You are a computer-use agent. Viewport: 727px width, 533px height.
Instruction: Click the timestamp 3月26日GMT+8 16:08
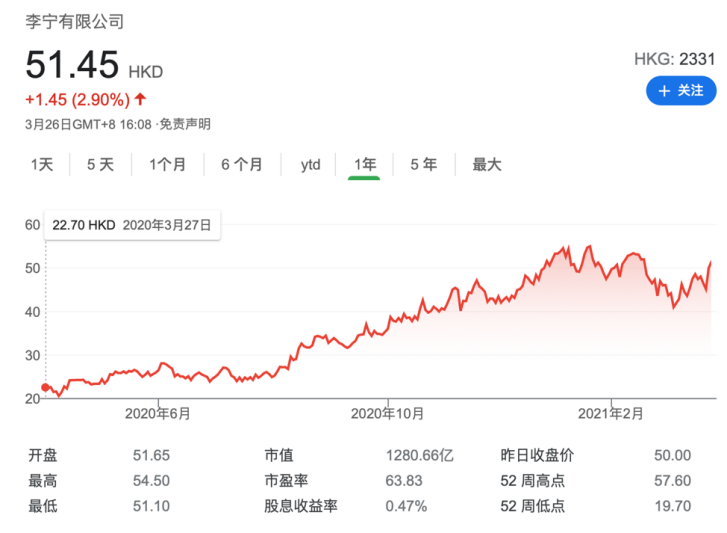point(88,124)
